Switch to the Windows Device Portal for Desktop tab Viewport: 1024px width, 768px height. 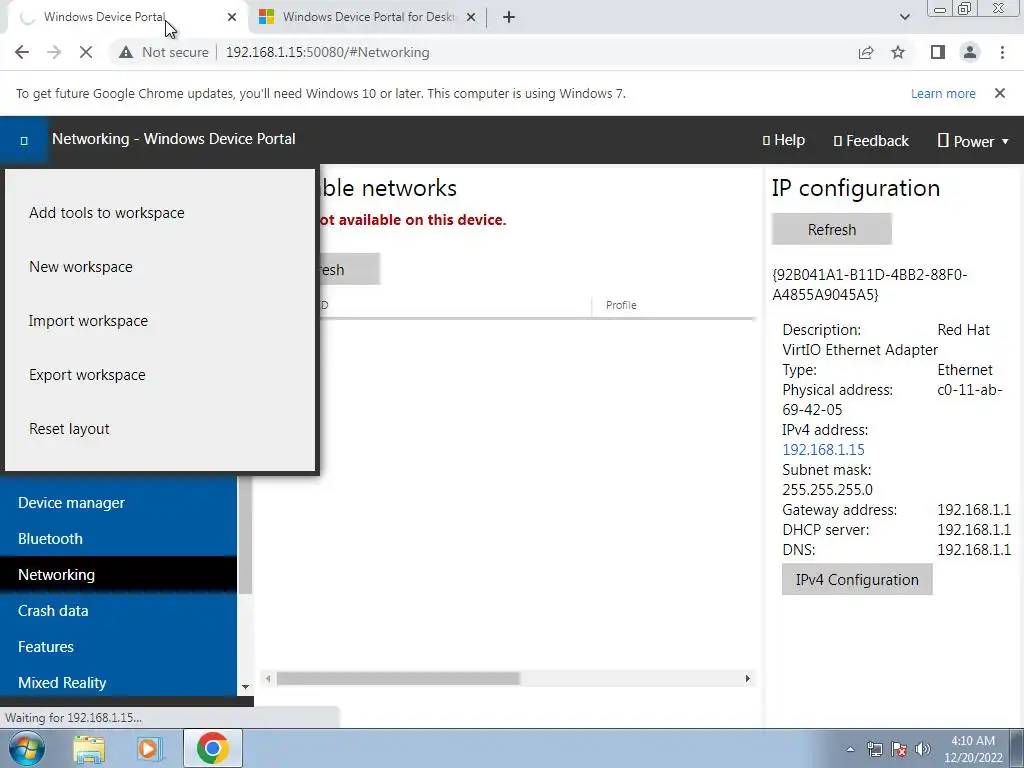pyautogui.click(x=369, y=18)
